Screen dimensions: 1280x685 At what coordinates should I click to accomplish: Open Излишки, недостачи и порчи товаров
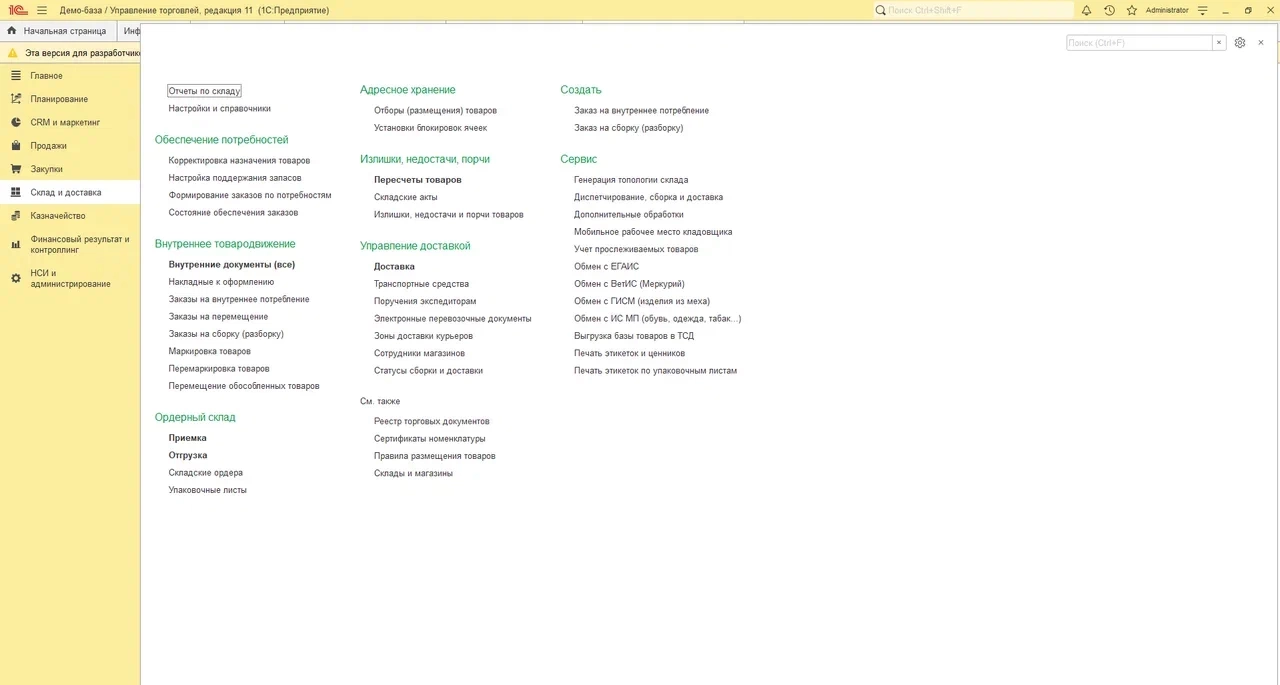(x=449, y=214)
